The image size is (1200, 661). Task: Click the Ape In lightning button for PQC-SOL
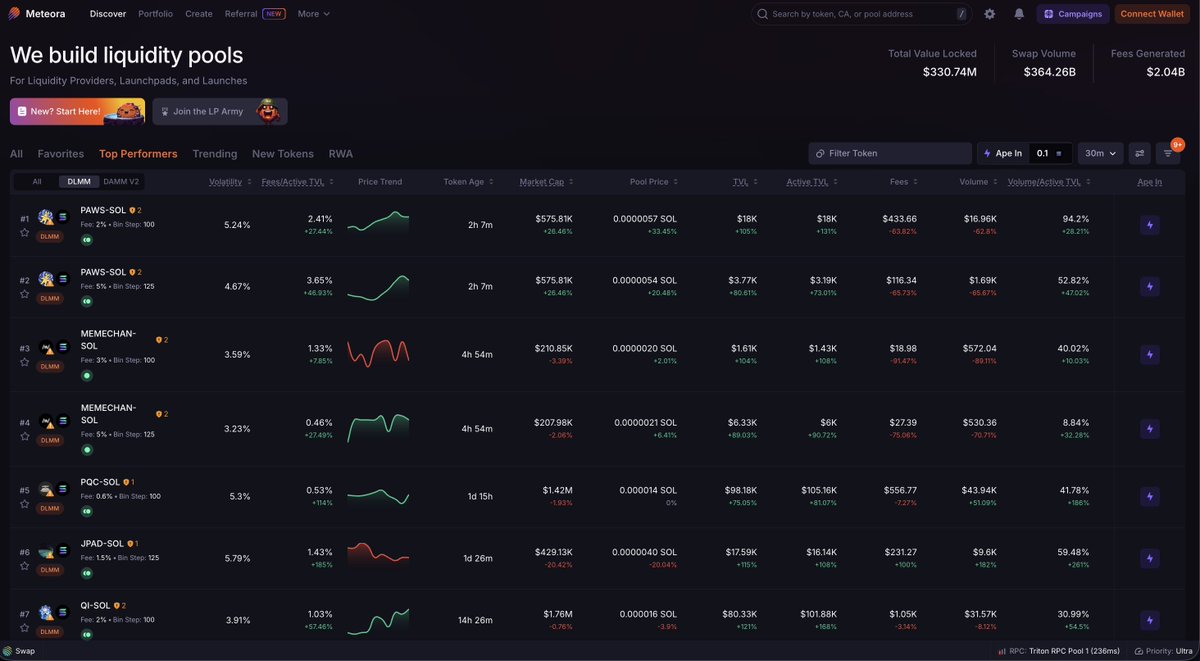point(1149,496)
